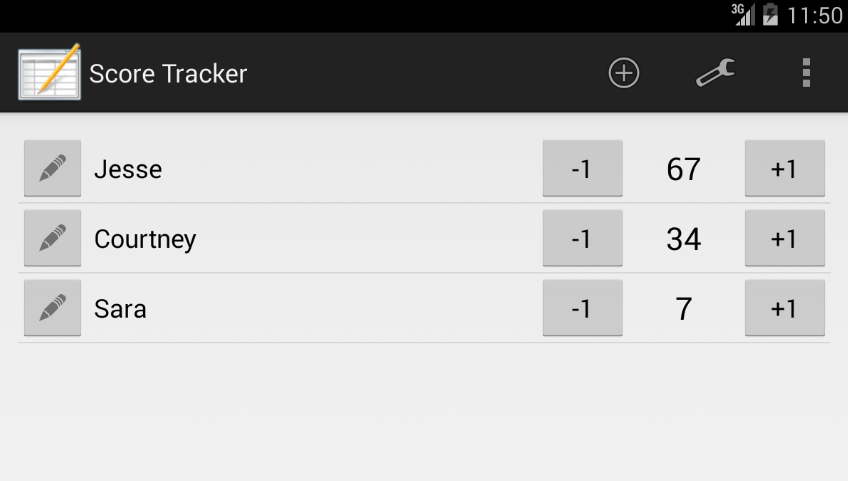Increase Sara's score with +1
848x481 pixels.
pyautogui.click(x=785, y=308)
